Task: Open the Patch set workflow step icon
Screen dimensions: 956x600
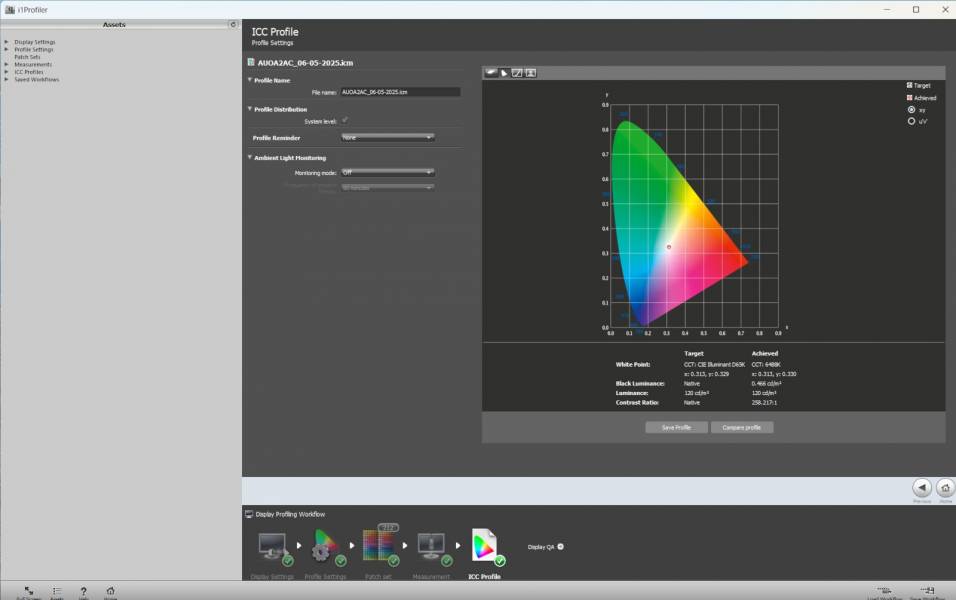Action: pyautogui.click(x=379, y=545)
